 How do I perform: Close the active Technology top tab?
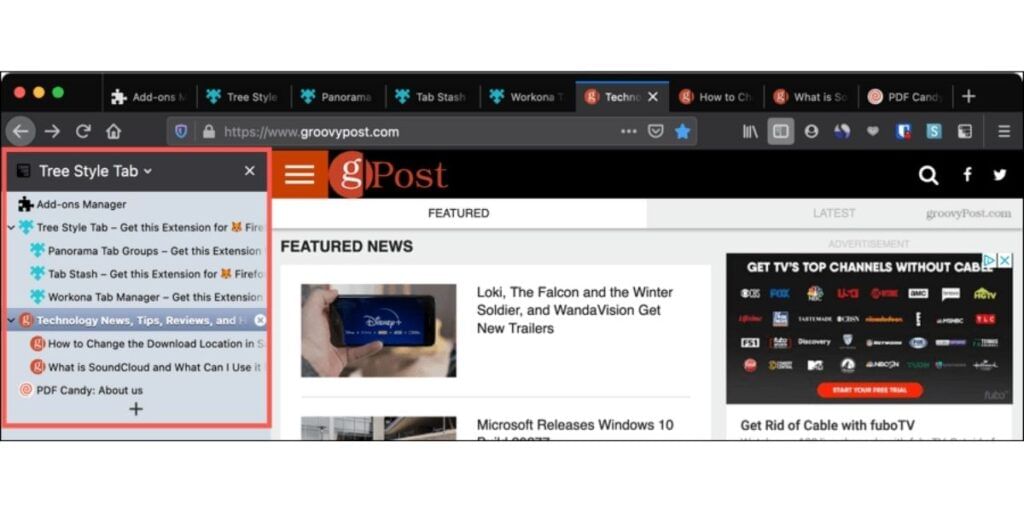pos(652,97)
